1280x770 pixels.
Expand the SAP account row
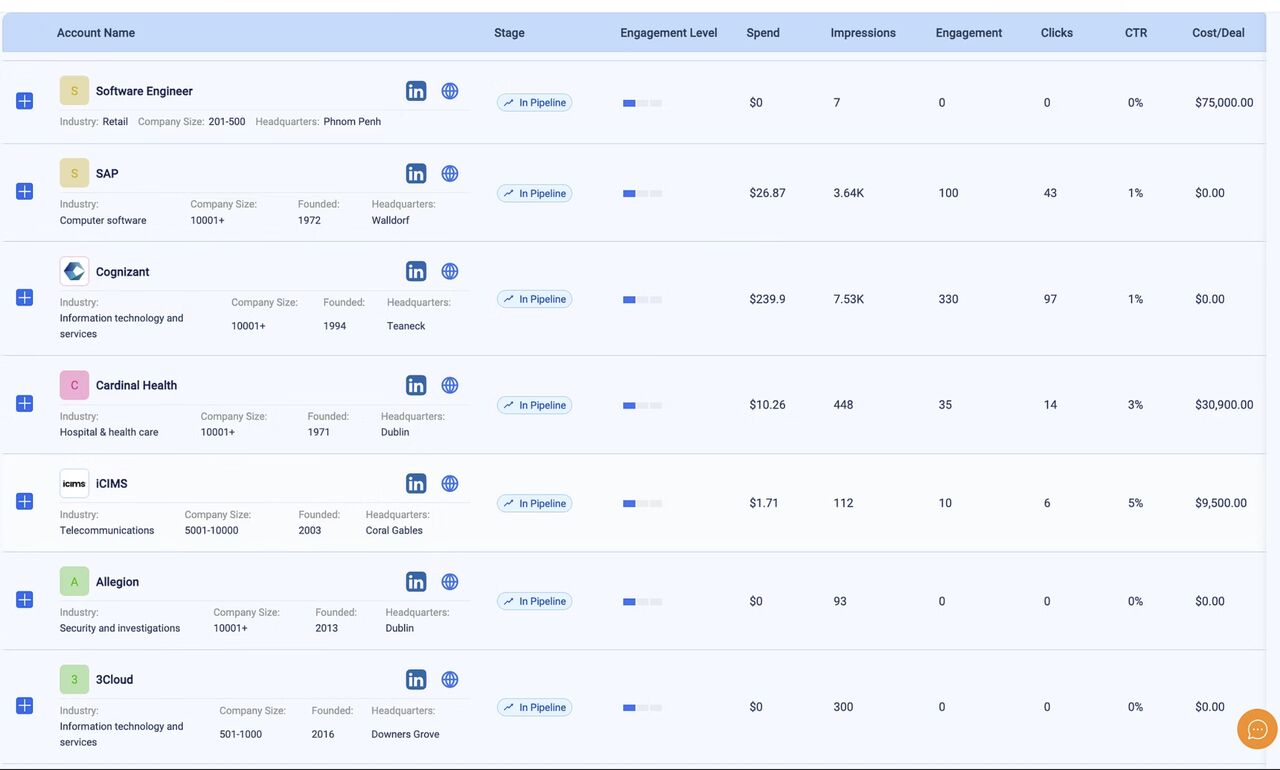tap(25, 191)
